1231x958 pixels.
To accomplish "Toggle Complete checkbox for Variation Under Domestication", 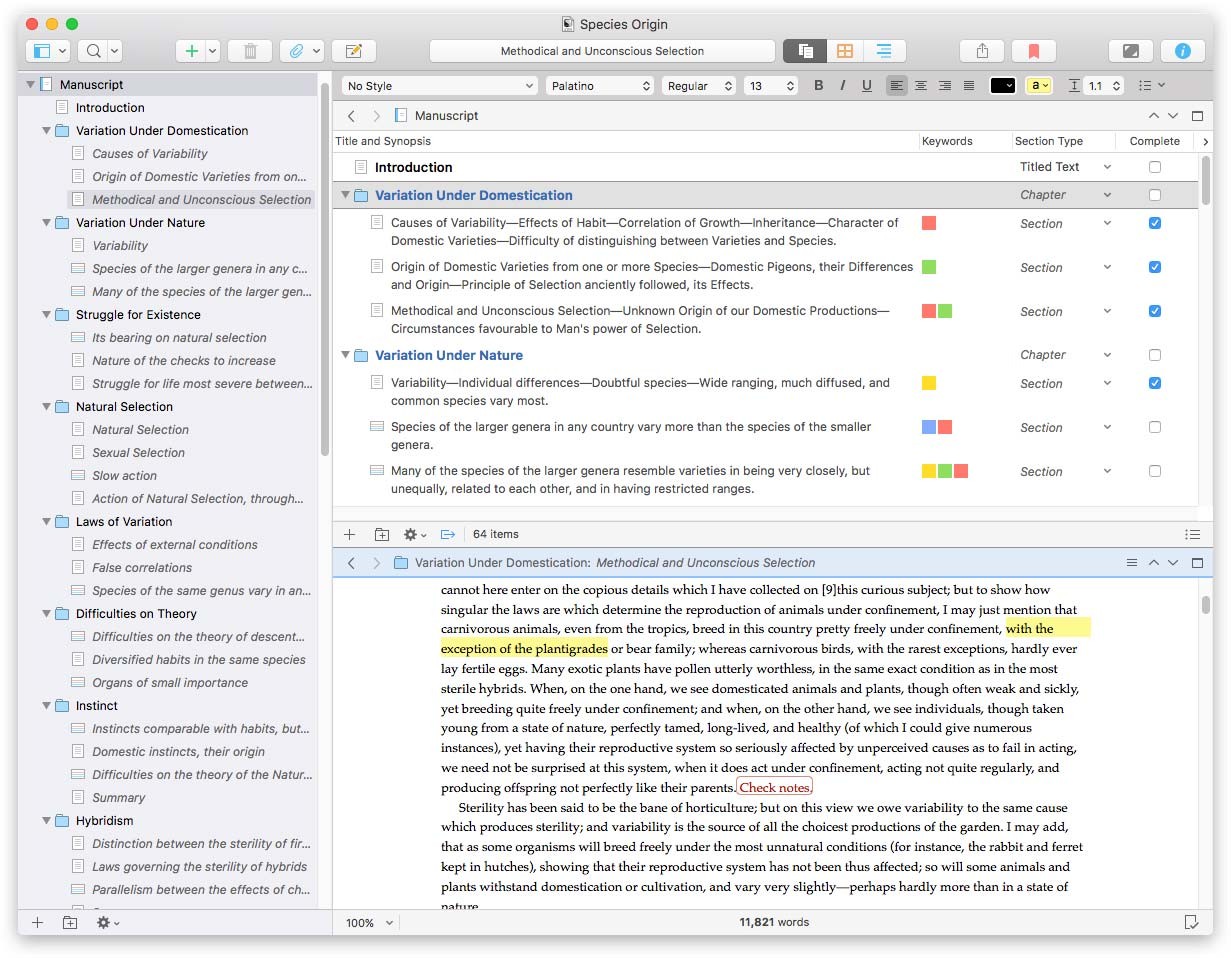I will tap(1155, 195).
